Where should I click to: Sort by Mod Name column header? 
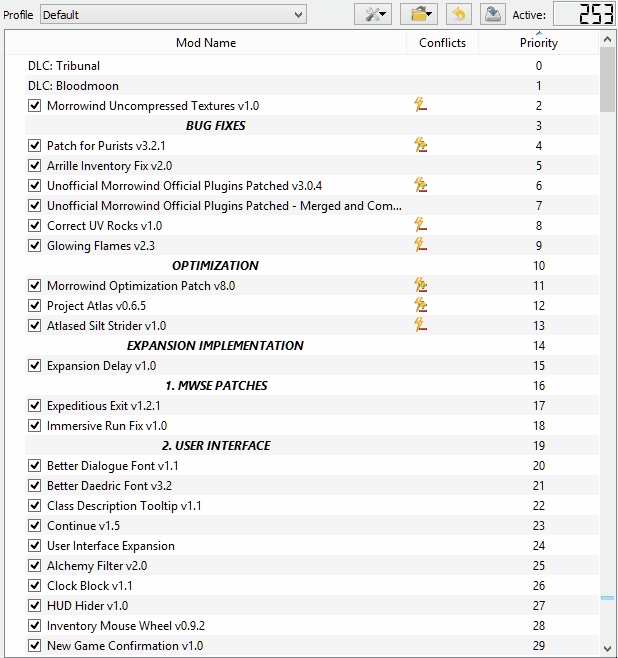pyautogui.click(x=206, y=43)
